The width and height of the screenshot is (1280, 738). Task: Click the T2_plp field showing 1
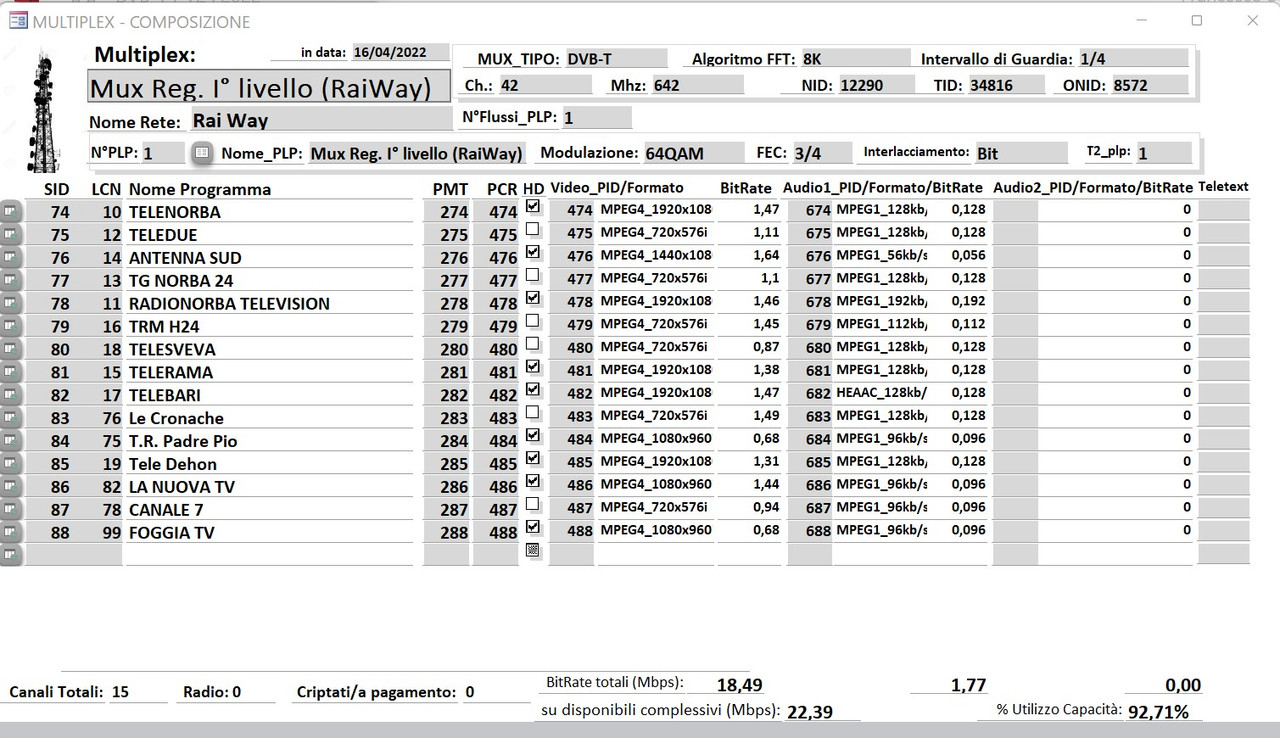click(x=1163, y=153)
